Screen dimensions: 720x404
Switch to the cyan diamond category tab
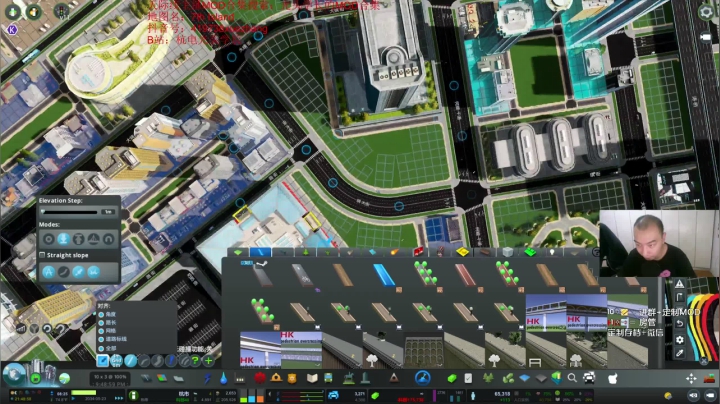pos(373,252)
